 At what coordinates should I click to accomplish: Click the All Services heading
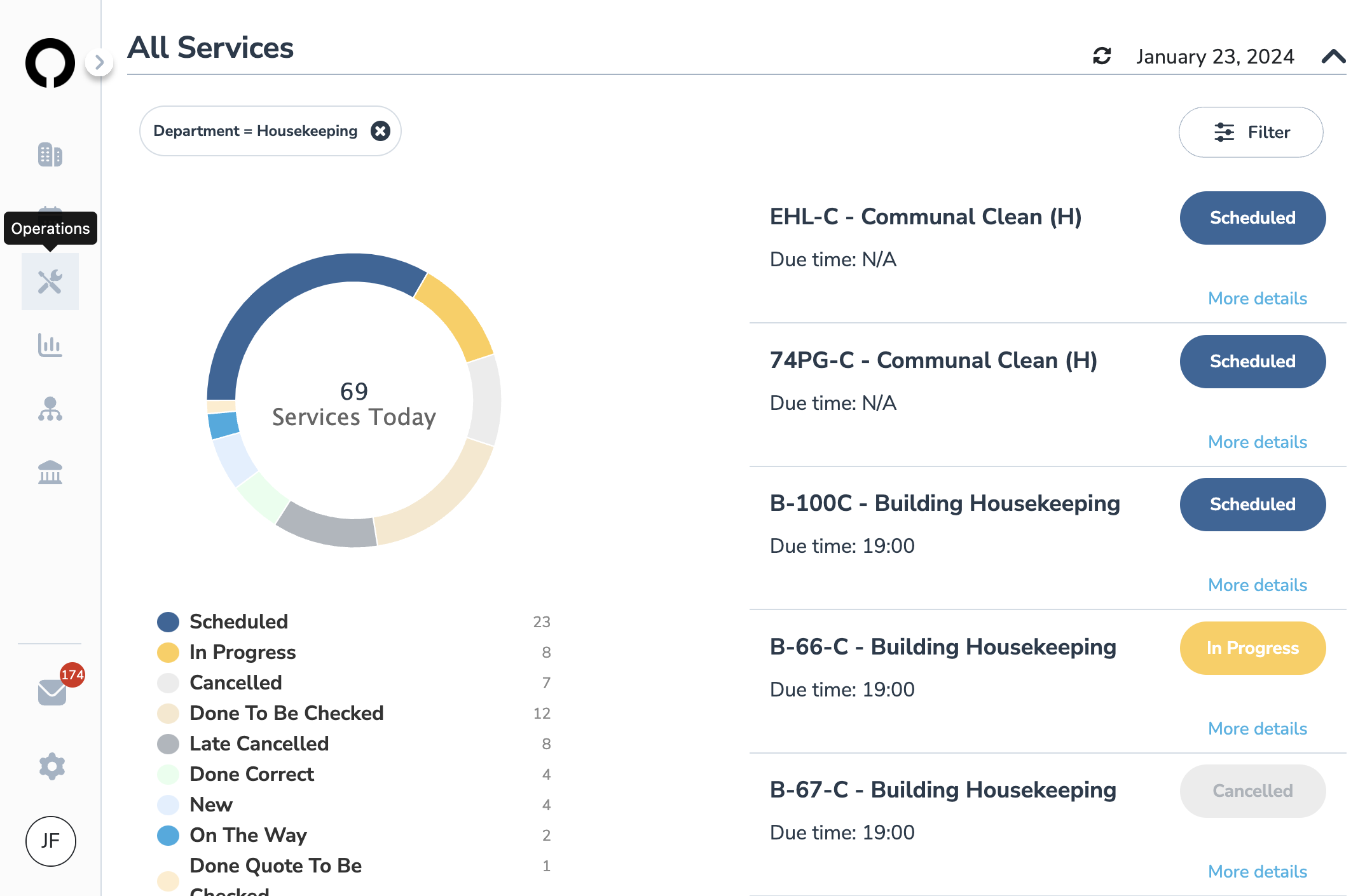pos(210,48)
